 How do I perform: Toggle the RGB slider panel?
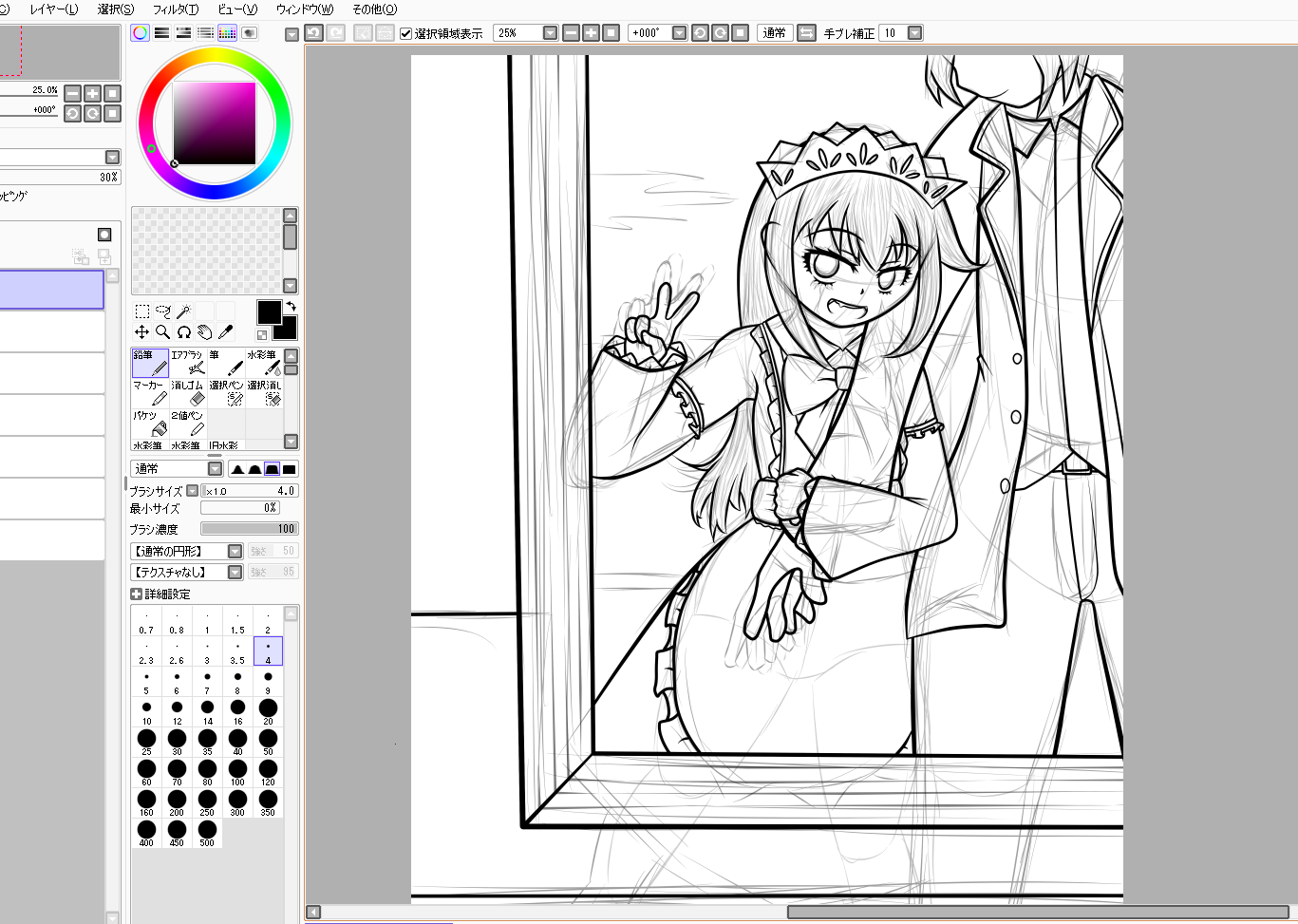click(x=162, y=32)
